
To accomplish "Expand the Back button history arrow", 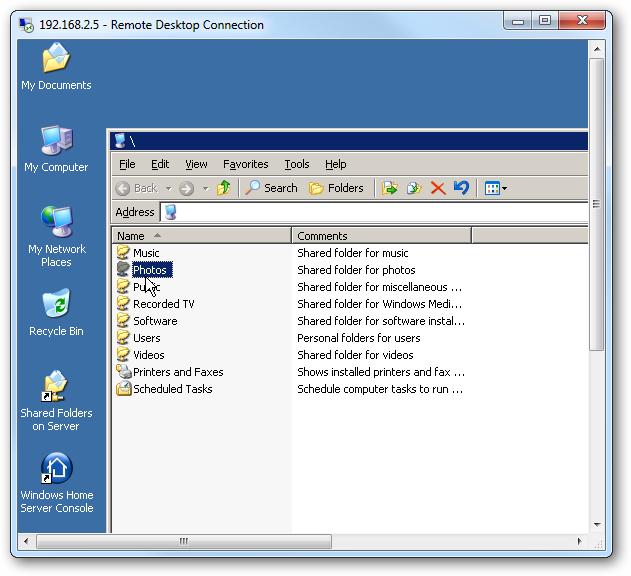I will click(x=168, y=189).
